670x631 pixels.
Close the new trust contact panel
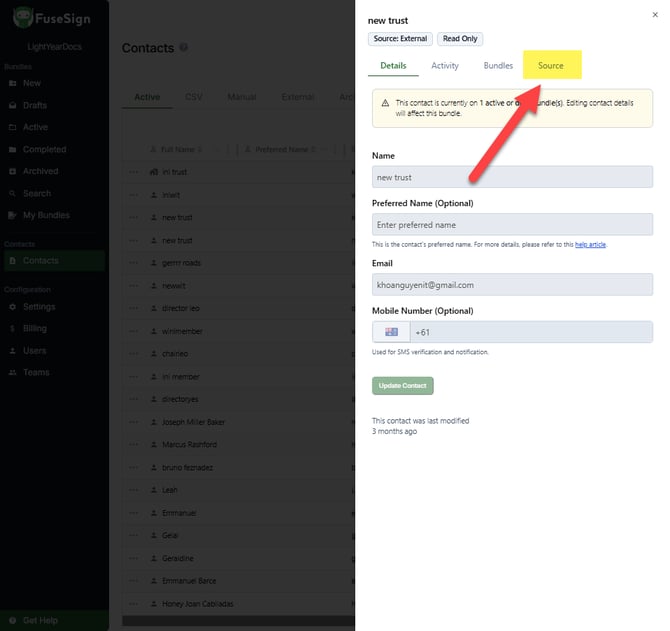click(x=655, y=15)
